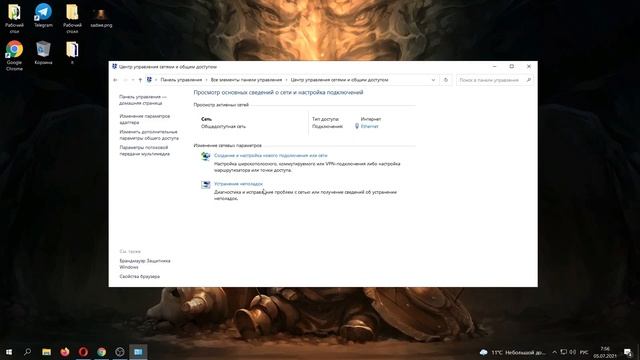Open the network icon in system tray
The height and width of the screenshot is (360, 640).
coord(564,352)
